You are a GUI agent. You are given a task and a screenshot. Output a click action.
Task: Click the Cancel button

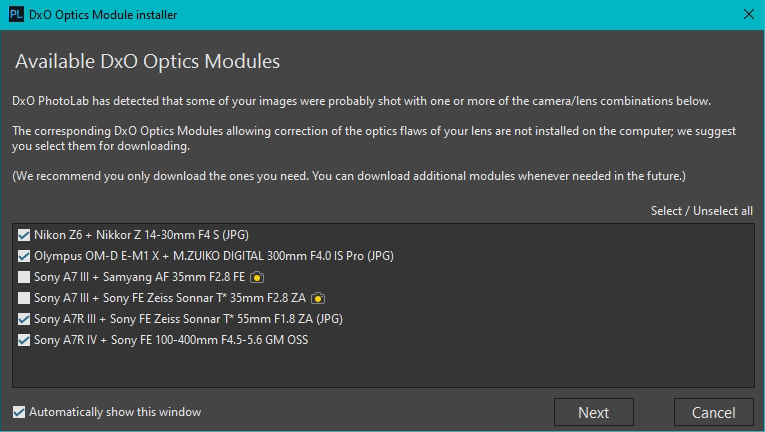tap(713, 412)
